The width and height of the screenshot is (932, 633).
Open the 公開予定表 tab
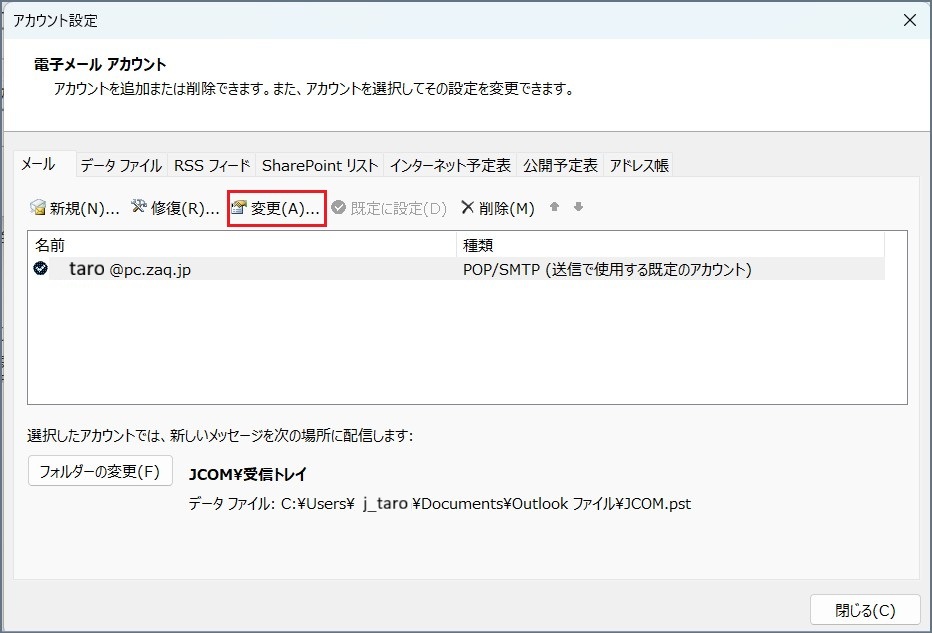click(560, 165)
